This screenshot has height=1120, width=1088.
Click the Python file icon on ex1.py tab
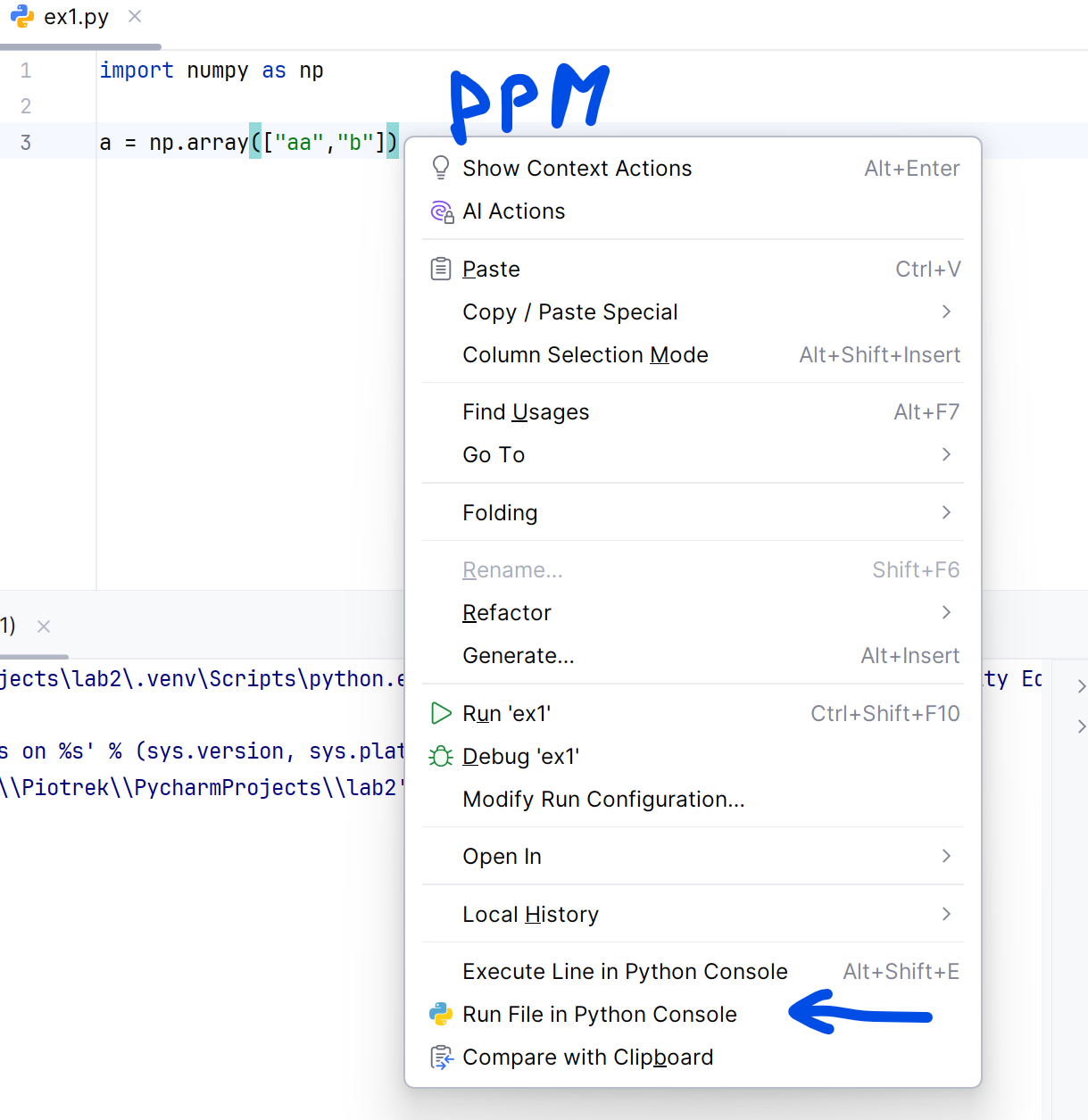pos(22,17)
